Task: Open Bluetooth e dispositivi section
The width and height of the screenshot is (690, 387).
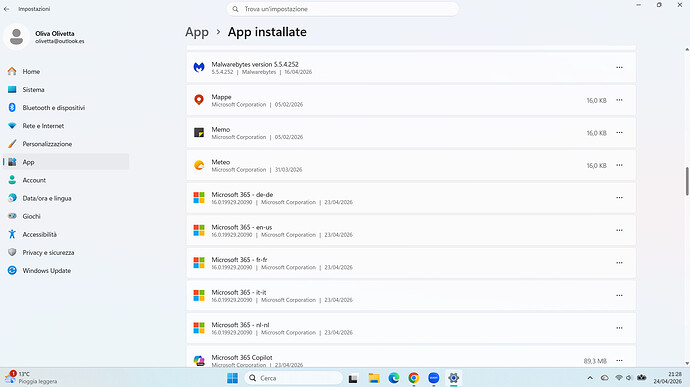Action: tap(66, 107)
